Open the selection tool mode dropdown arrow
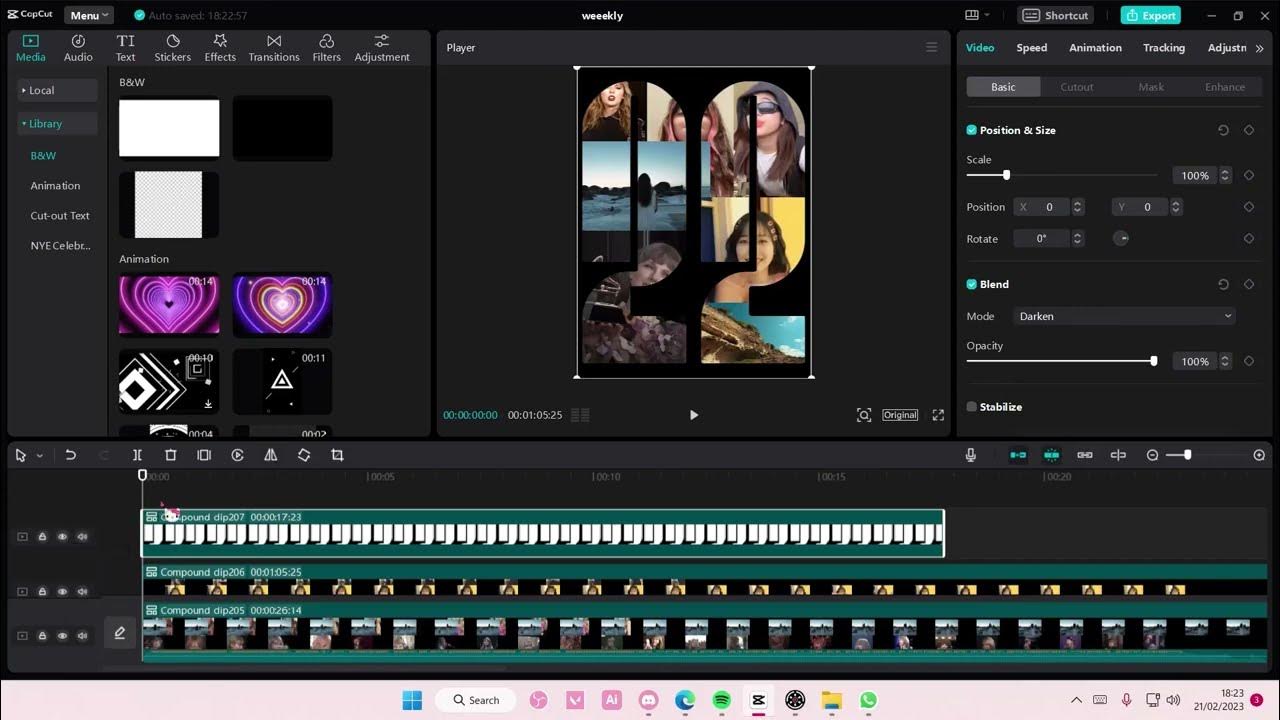 (x=40, y=455)
